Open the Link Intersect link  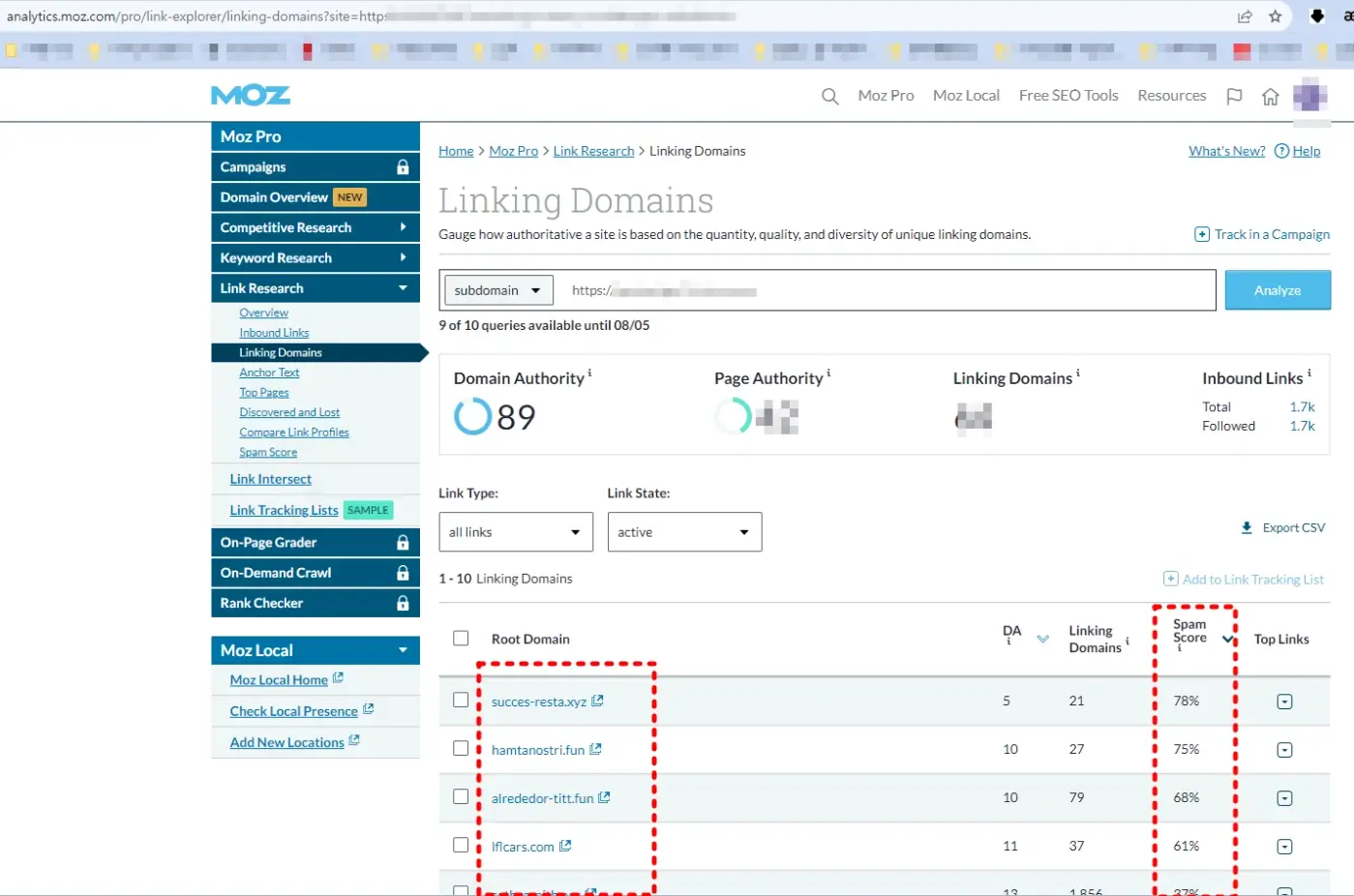270,479
